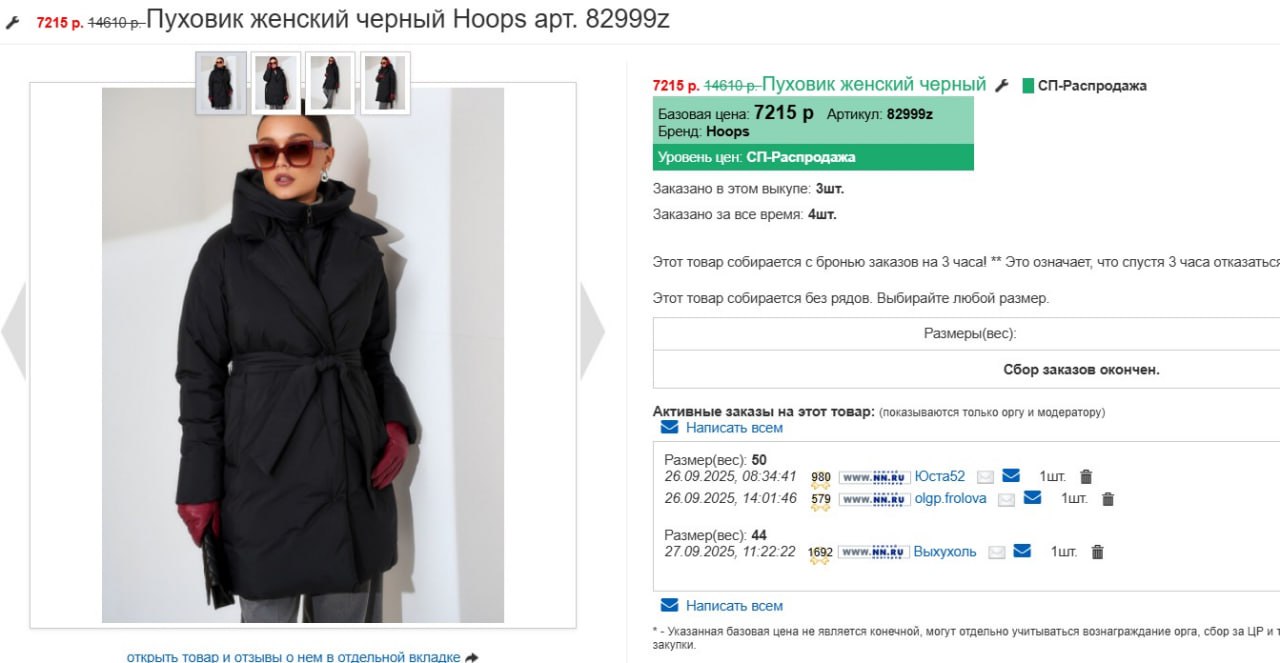The image size is (1280, 663).
Task: Click gray envelope icon beside Выхухоль
Action: pos(996,552)
